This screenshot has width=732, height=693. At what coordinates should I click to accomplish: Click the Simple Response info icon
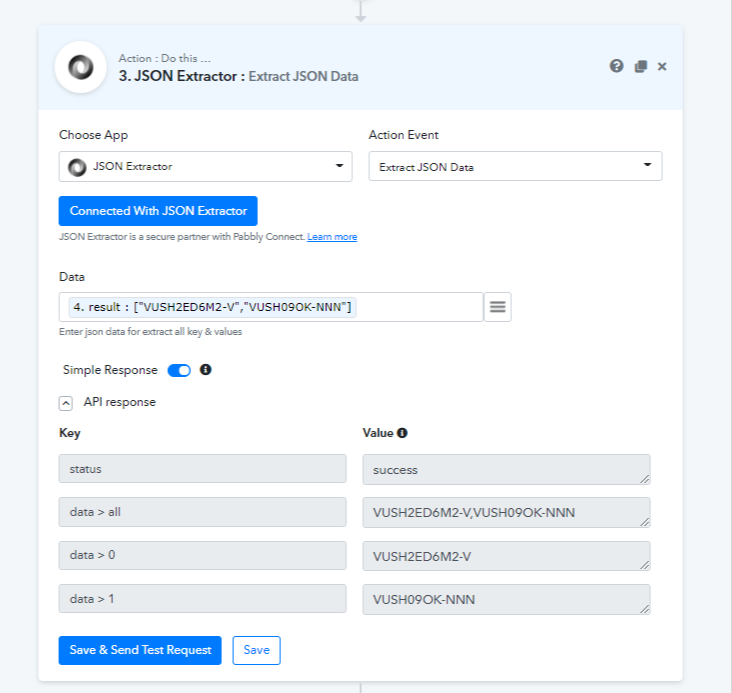205,369
